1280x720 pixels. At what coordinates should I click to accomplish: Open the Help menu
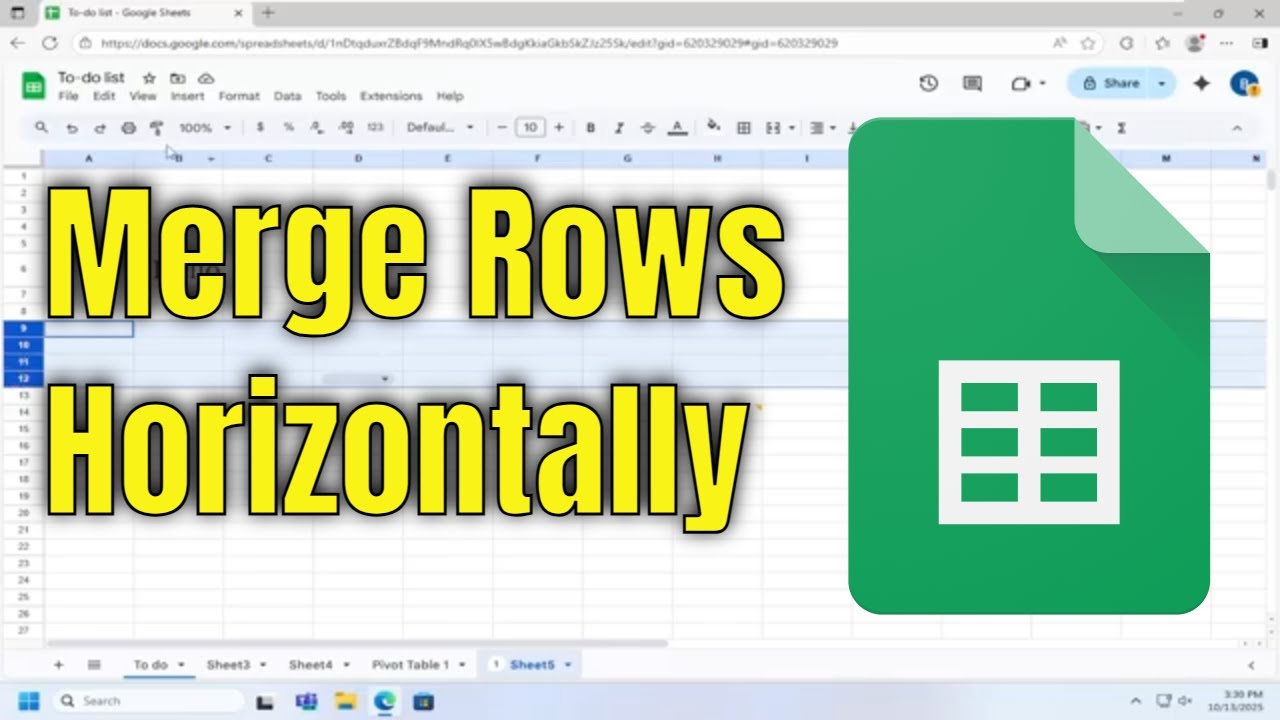click(x=450, y=96)
